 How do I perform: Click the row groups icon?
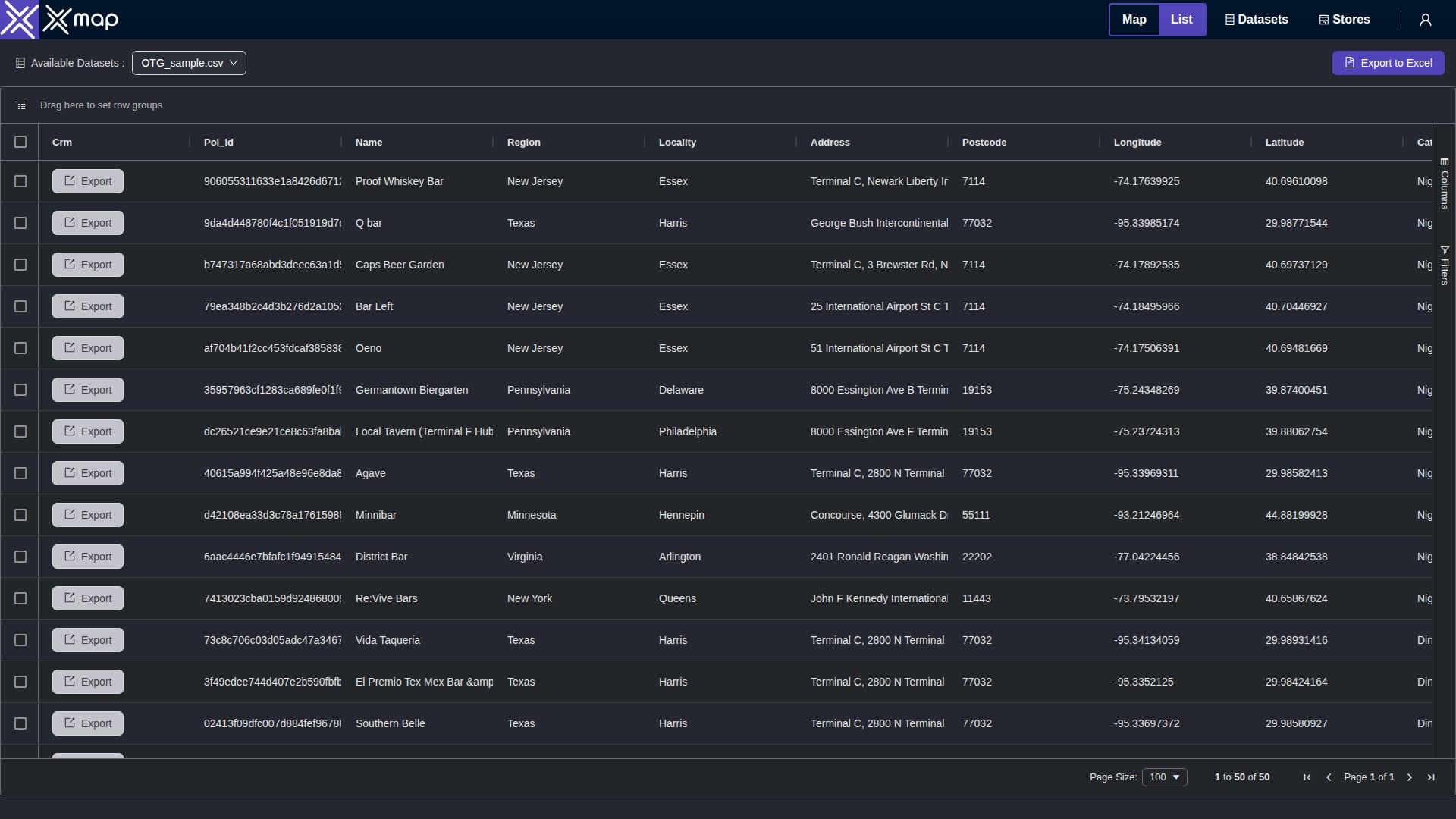coord(20,105)
